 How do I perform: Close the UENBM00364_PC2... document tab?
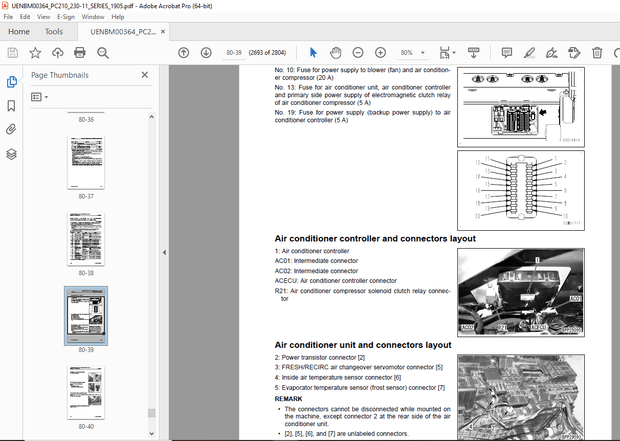[163, 32]
